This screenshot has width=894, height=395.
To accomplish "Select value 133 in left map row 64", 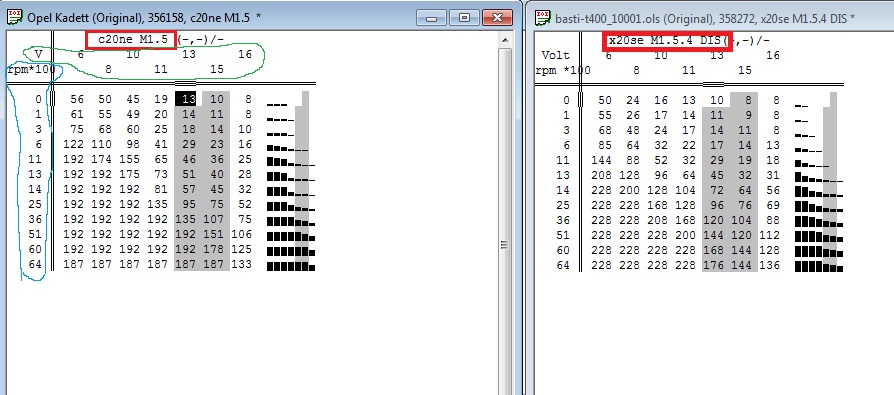I will tap(241, 264).
